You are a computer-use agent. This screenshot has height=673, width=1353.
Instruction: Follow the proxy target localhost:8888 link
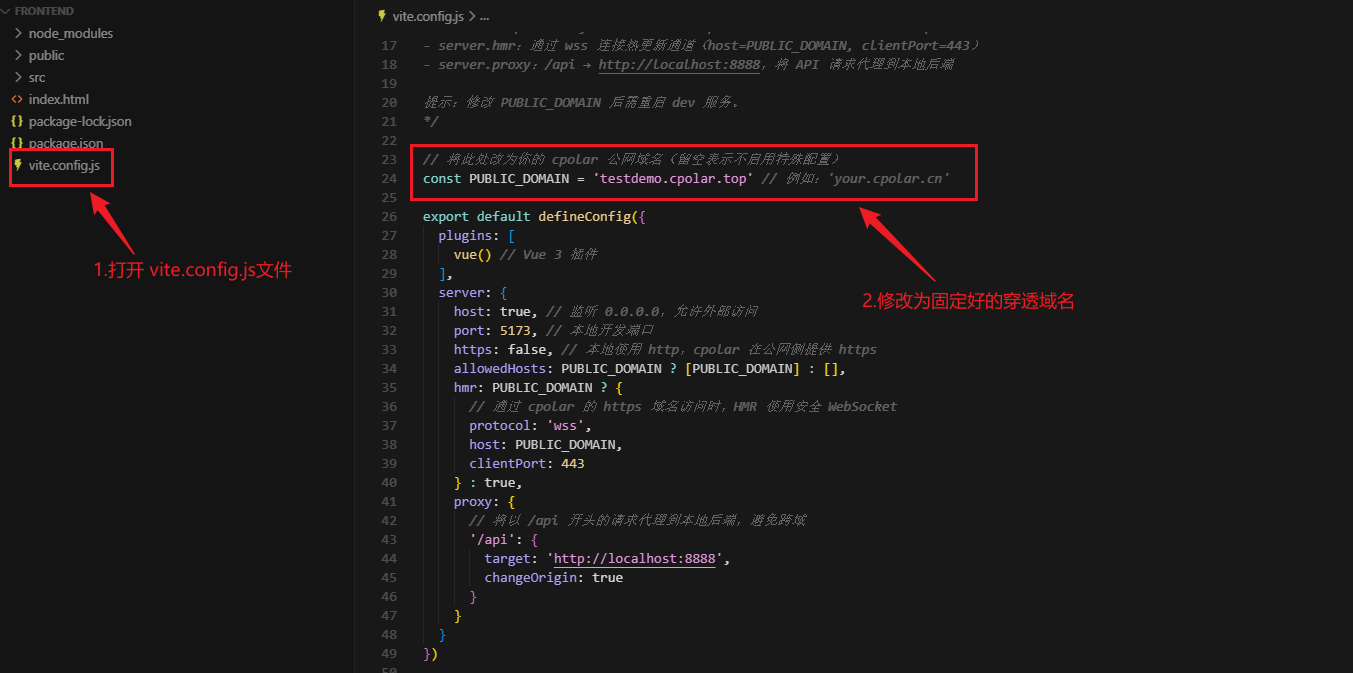(x=634, y=559)
